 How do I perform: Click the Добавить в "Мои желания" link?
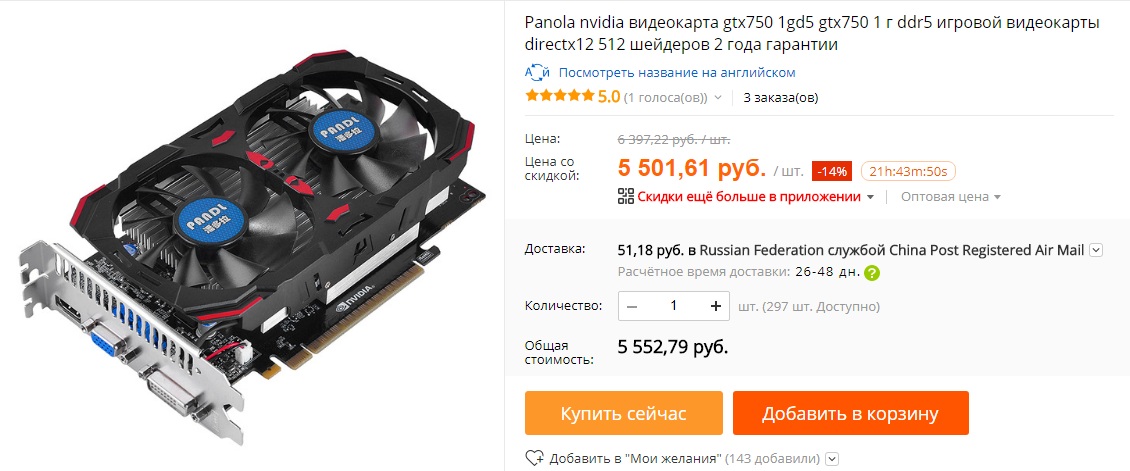[636, 459]
